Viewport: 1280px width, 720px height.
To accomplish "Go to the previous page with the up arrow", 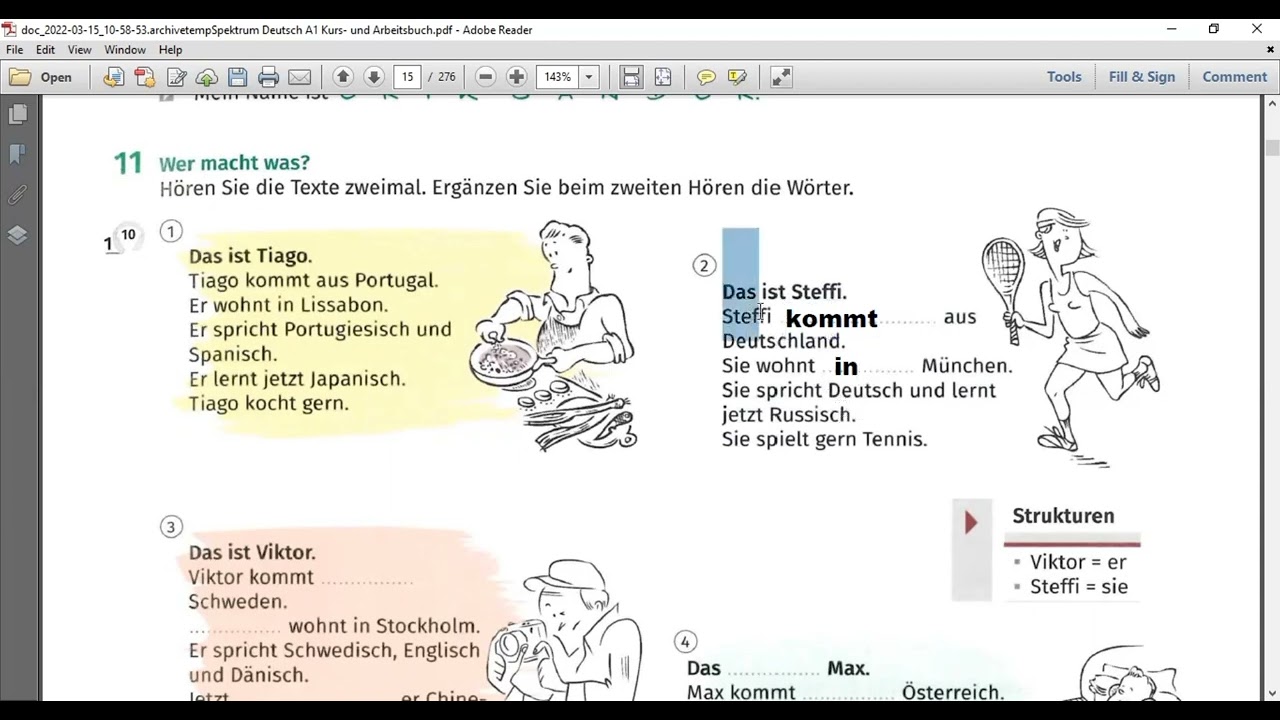I will (x=343, y=77).
